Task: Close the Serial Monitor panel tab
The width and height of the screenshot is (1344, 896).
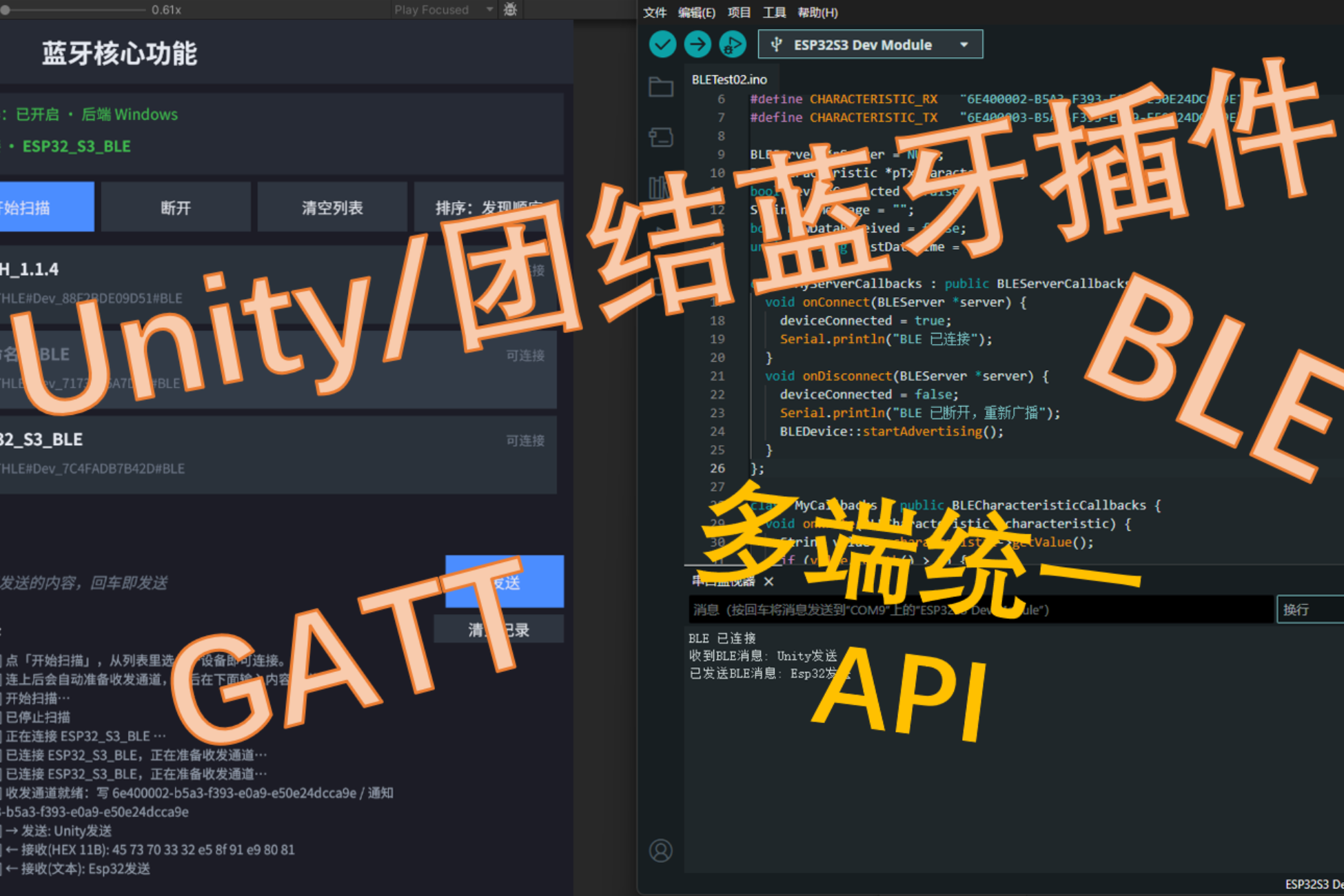Action: (x=768, y=582)
